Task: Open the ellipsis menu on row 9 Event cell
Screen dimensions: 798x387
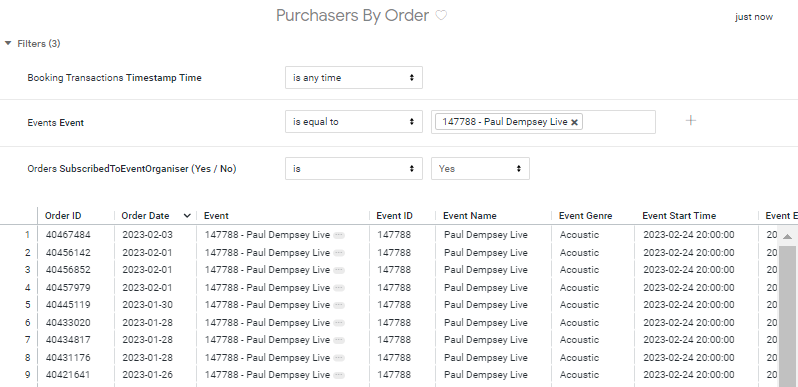Action: pyautogui.click(x=339, y=375)
